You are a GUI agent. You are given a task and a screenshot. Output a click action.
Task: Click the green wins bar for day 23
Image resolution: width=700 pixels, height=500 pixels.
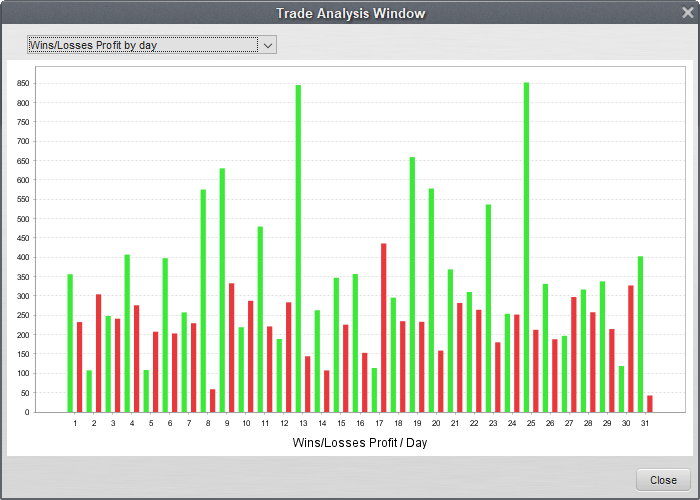[488, 308]
